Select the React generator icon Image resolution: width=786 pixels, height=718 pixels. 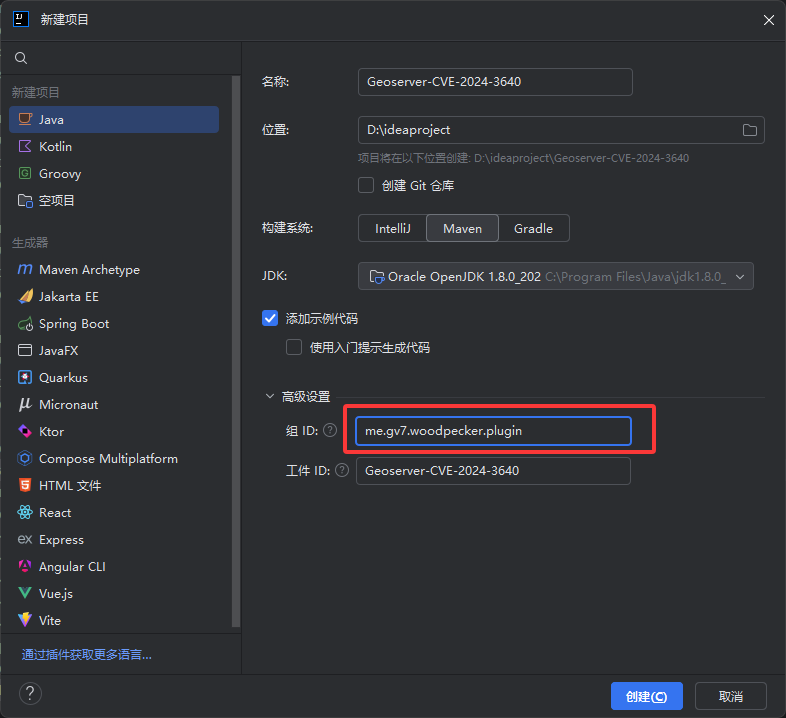click(x=25, y=513)
